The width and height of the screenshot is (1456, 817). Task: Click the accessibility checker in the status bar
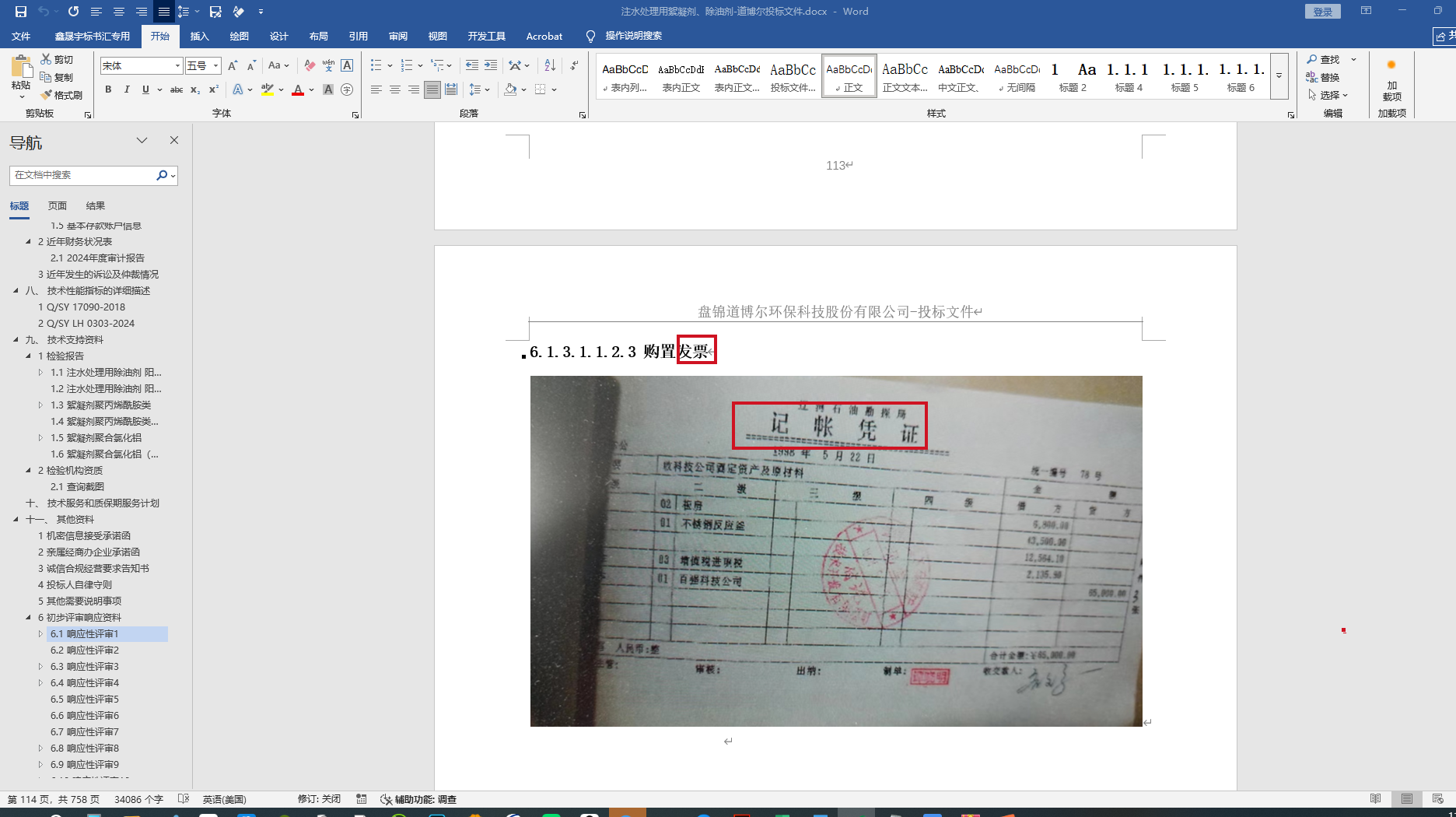[418, 799]
